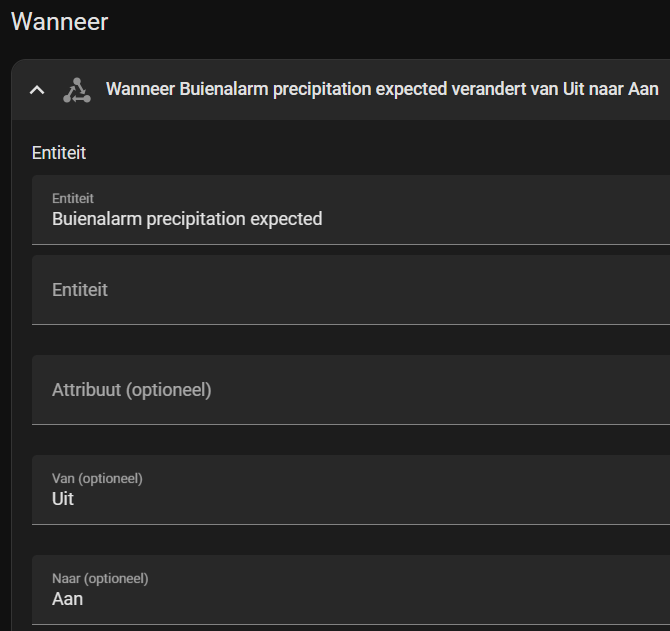Image resolution: width=670 pixels, height=631 pixels.
Task: Open the Van (optioneel) field
Action: click(x=351, y=490)
